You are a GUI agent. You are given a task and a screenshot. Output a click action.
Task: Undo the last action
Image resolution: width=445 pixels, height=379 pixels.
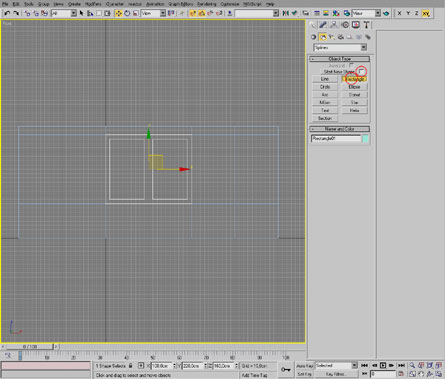point(7,13)
